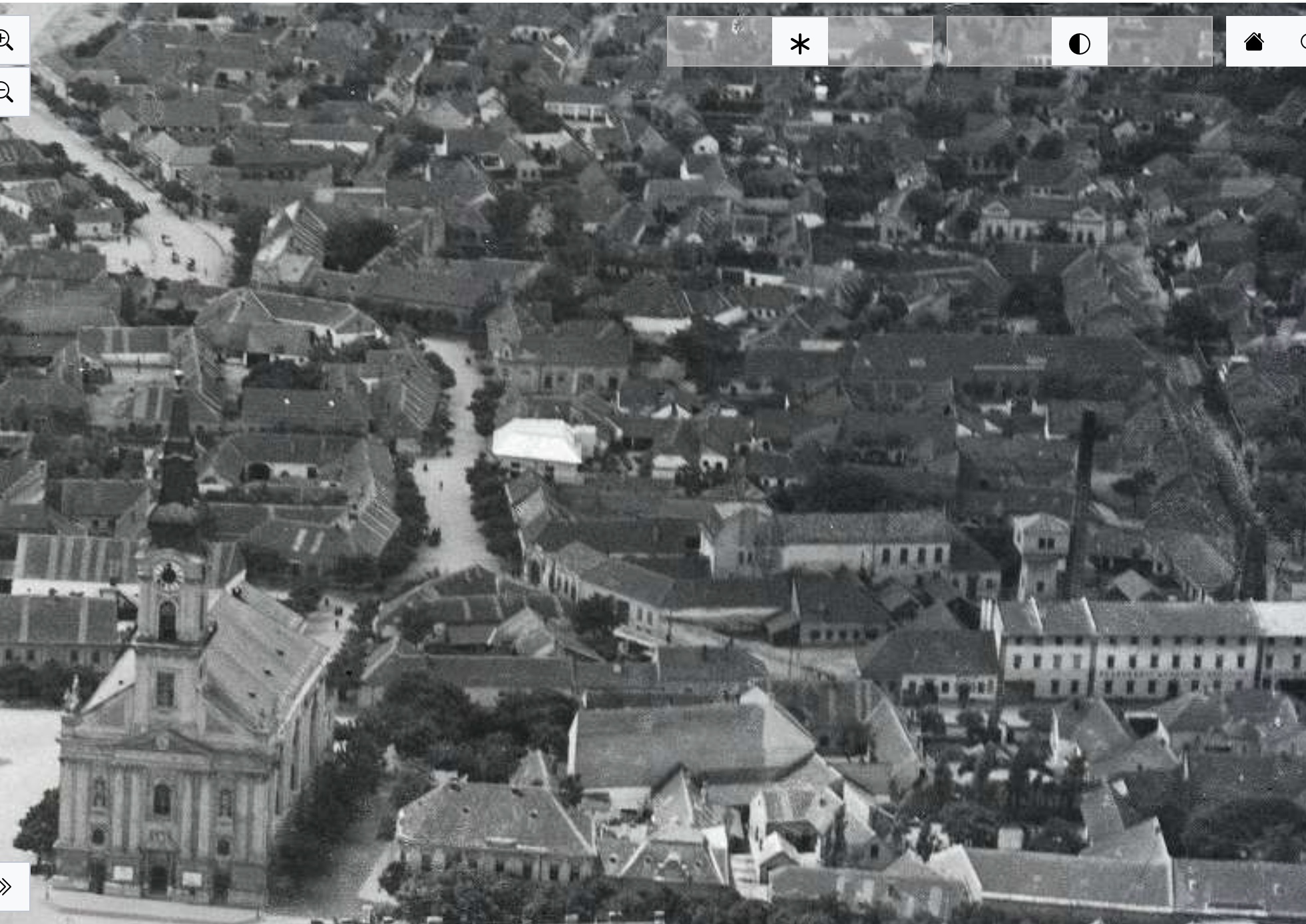Image resolution: width=1306 pixels, height=924 pixels.
Task: Click the home reset view icon
Action: click(x=1253, y=42)
